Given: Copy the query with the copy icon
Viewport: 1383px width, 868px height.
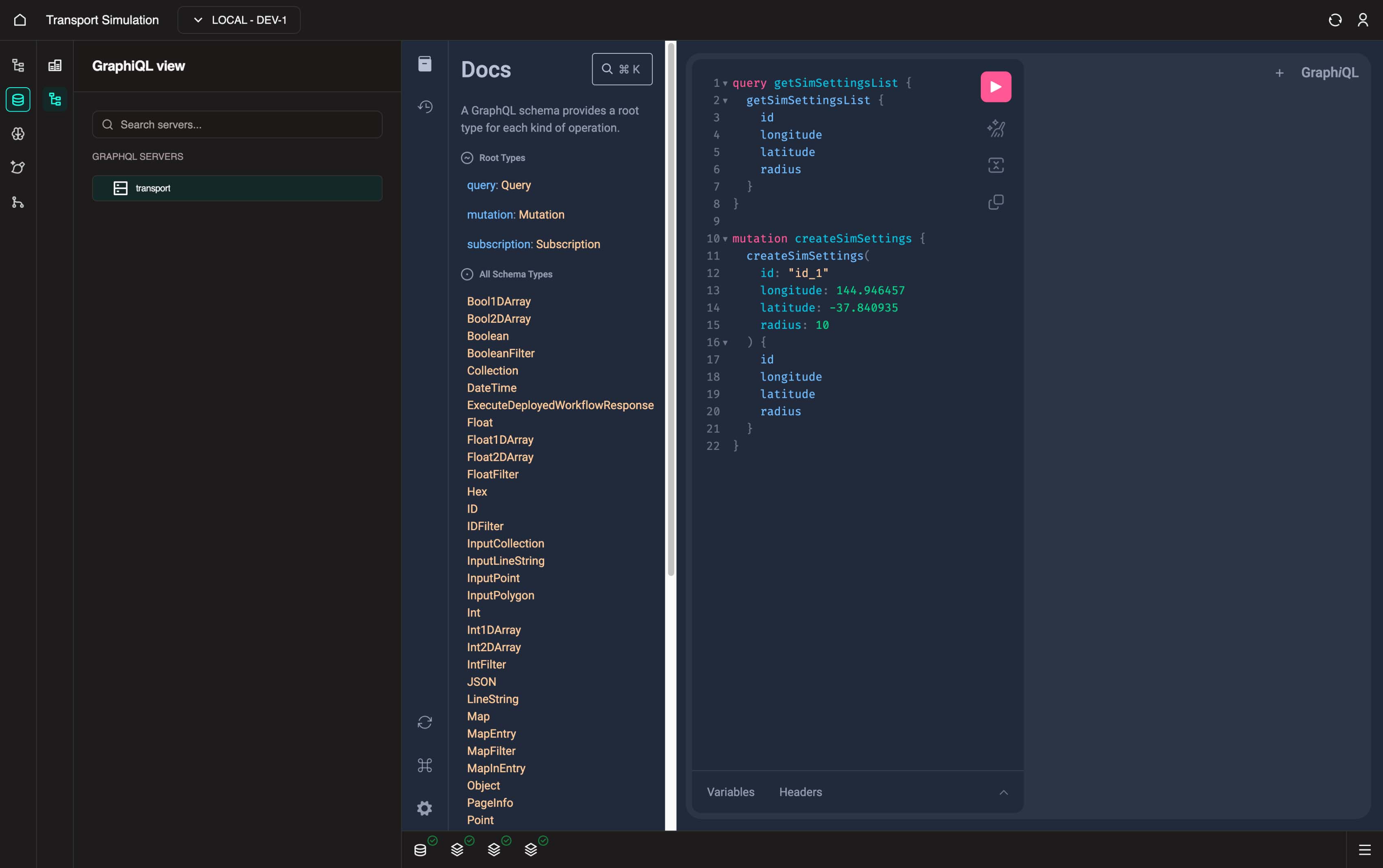Looking at the screenshot, I should click(995, 202).
